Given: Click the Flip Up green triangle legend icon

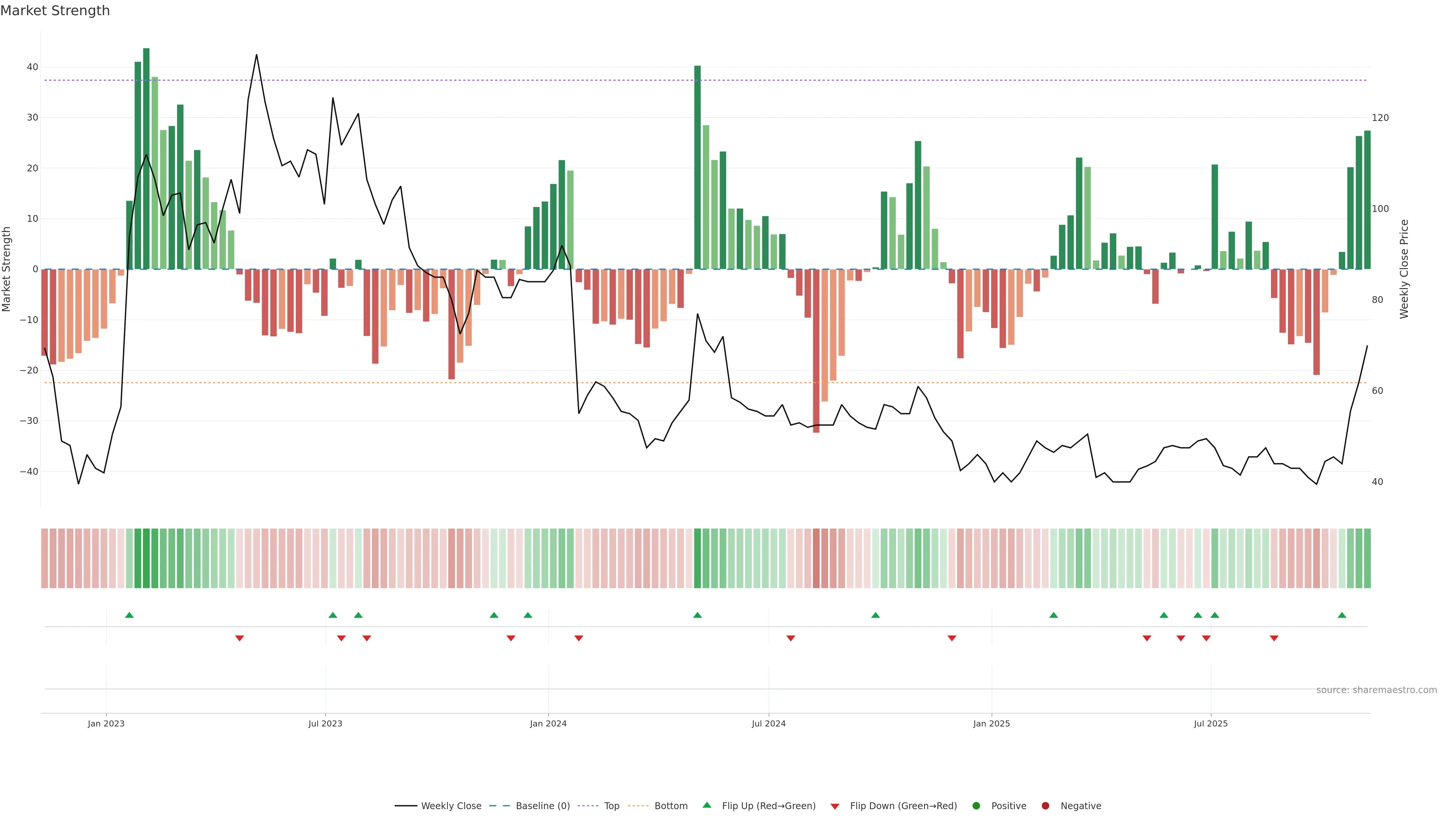Looking at the screenshot, I should click(x=706, y=805).
